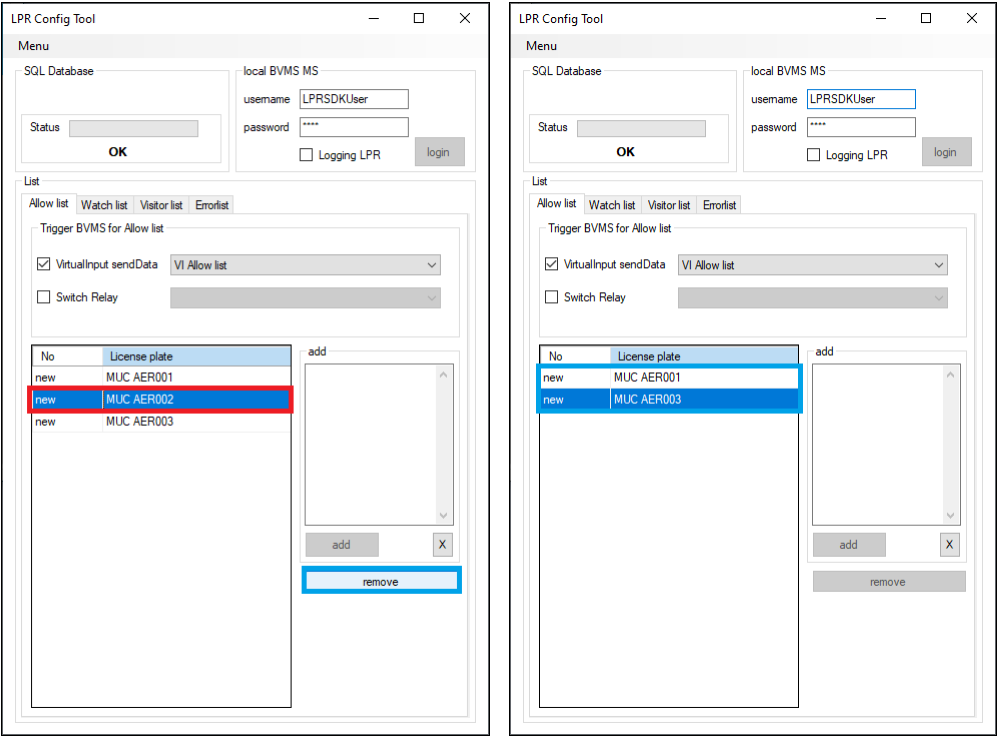This screenshot has width=1000, height=738.
Task: Click login button in right window
Action: point(945,152)
